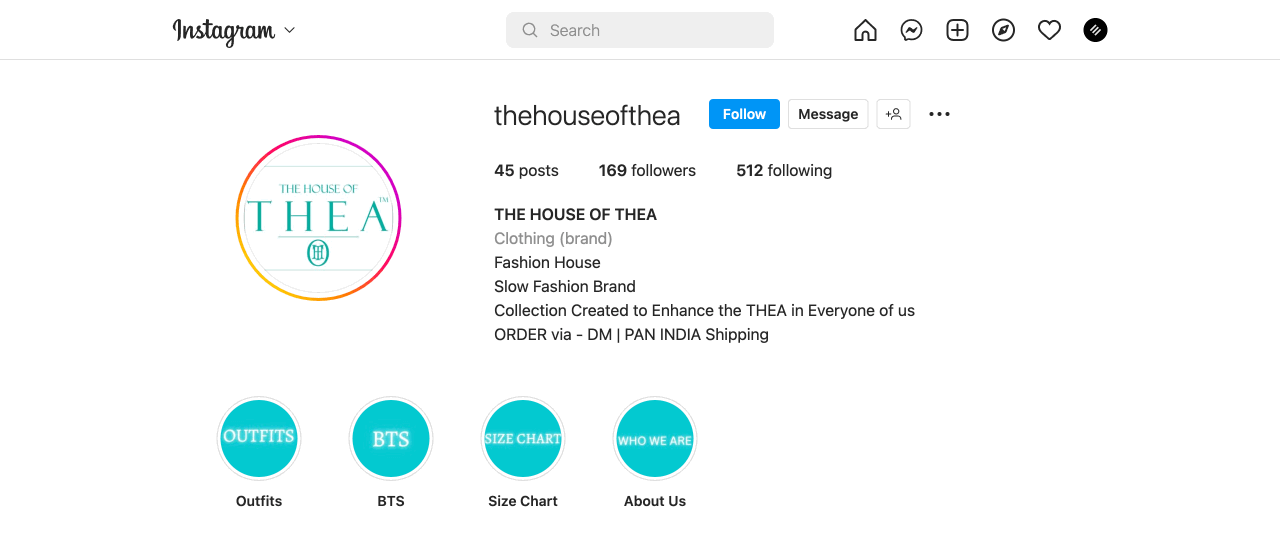The image size is (1280, 560).
Task: View the 169 followers list
Action: click(647, 171)
